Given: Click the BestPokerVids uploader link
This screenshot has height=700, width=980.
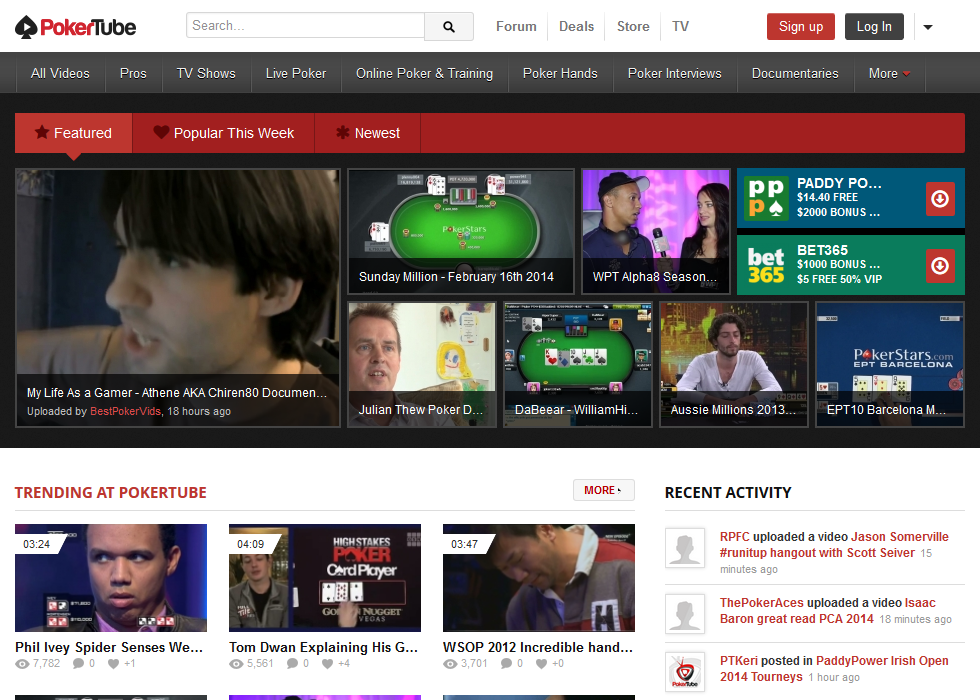Looking at the screenshot, I should click(125, 411).
